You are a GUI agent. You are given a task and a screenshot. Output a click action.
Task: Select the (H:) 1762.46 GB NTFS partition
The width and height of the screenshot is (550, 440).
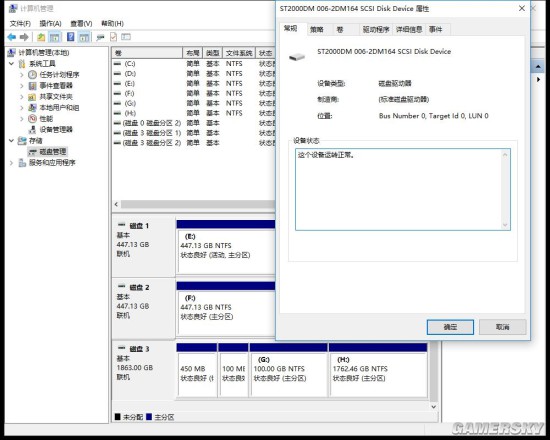[x=378, y=371]
